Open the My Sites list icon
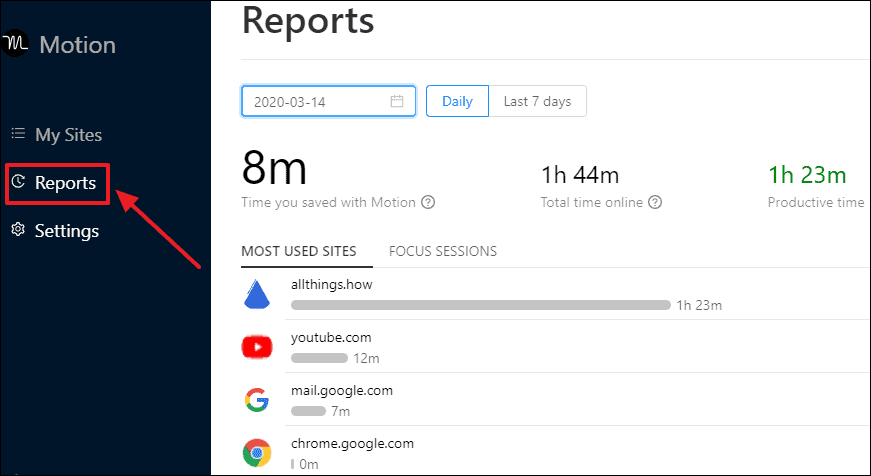This screenshot has height=476, width=871. 18,134
